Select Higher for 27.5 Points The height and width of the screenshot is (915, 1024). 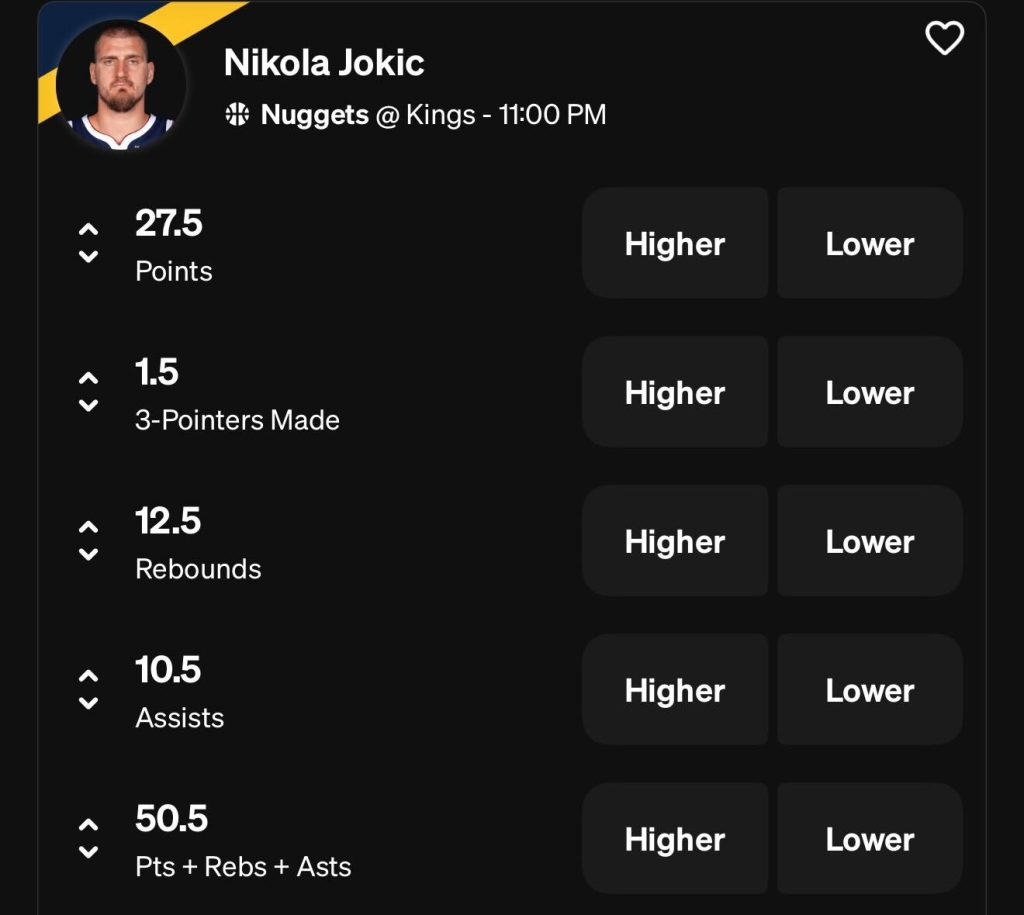click(x=675, y=243)
